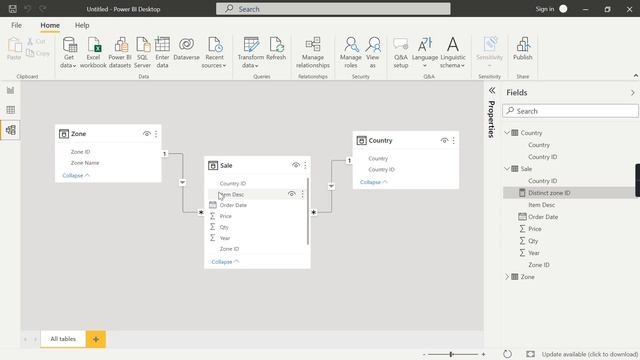Open Dataverse connector
The height and width of the screenshot is (360, 640).
click(186, 49)
